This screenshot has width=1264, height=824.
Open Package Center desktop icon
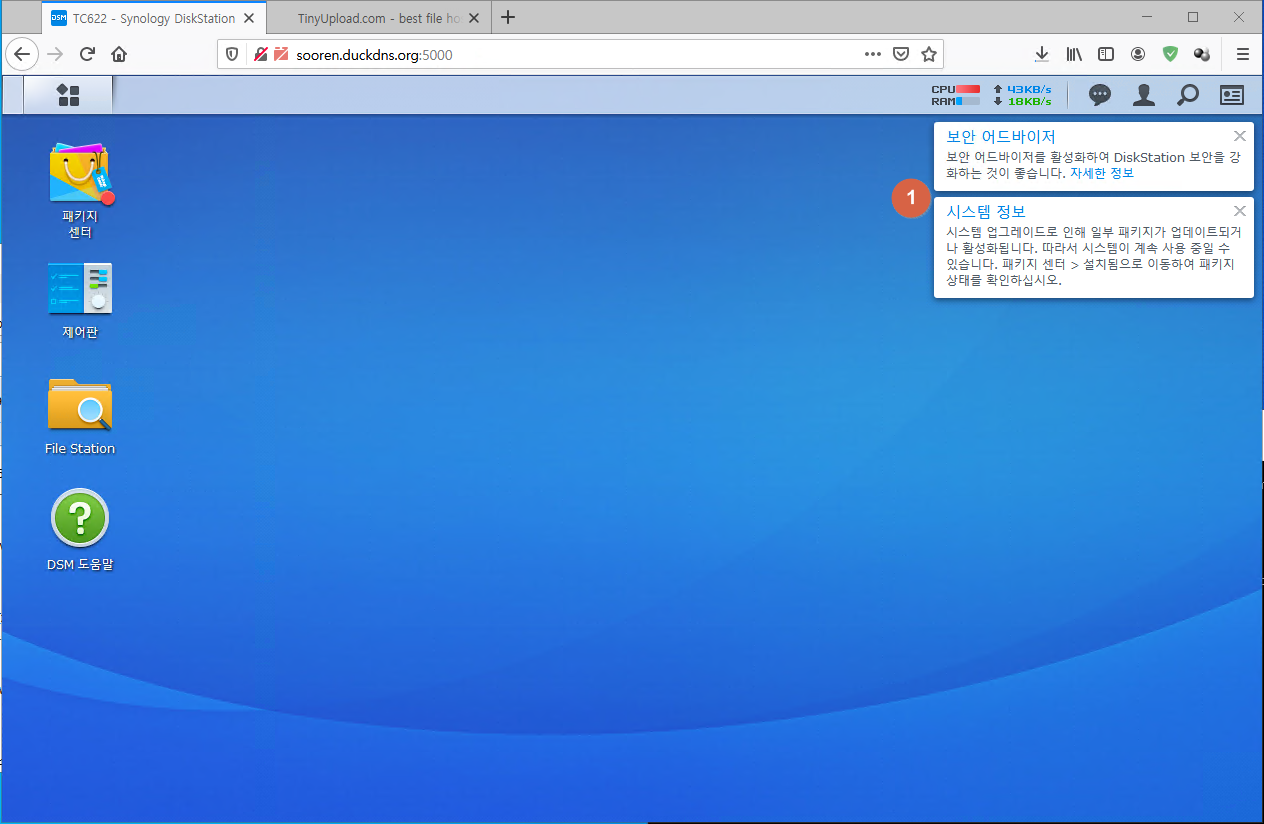tap(80, 190)
